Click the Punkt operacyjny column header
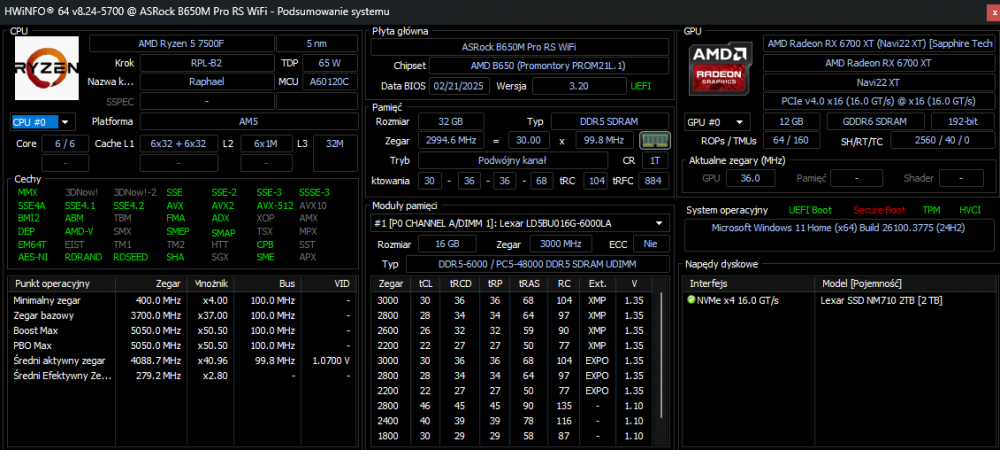This screenshot has width=1000, height=450. [x=61, y=284]
